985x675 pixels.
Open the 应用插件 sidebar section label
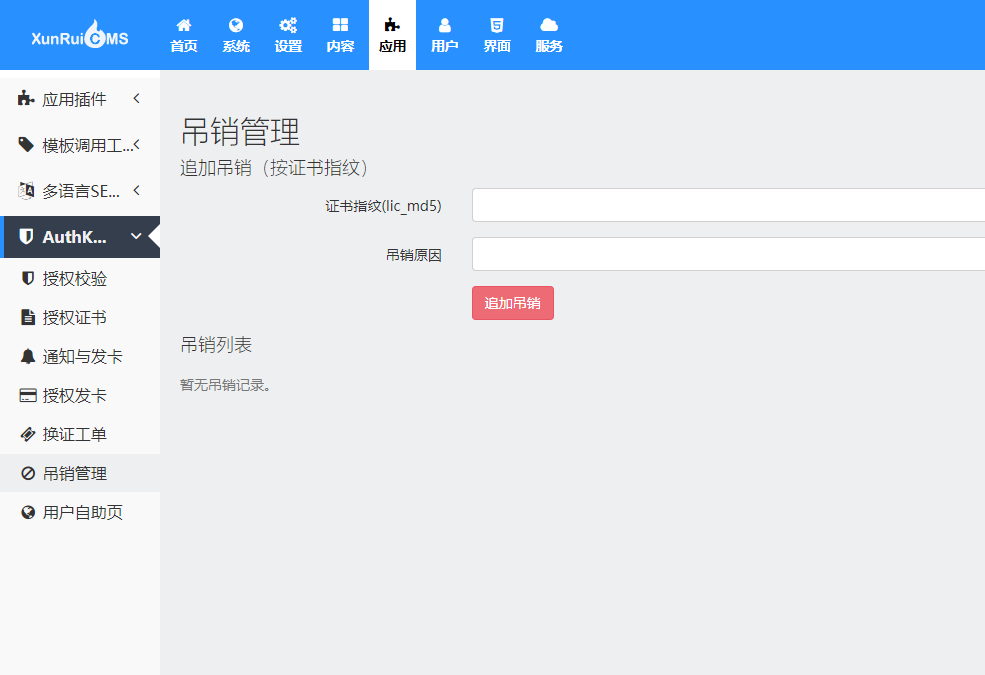75,99
